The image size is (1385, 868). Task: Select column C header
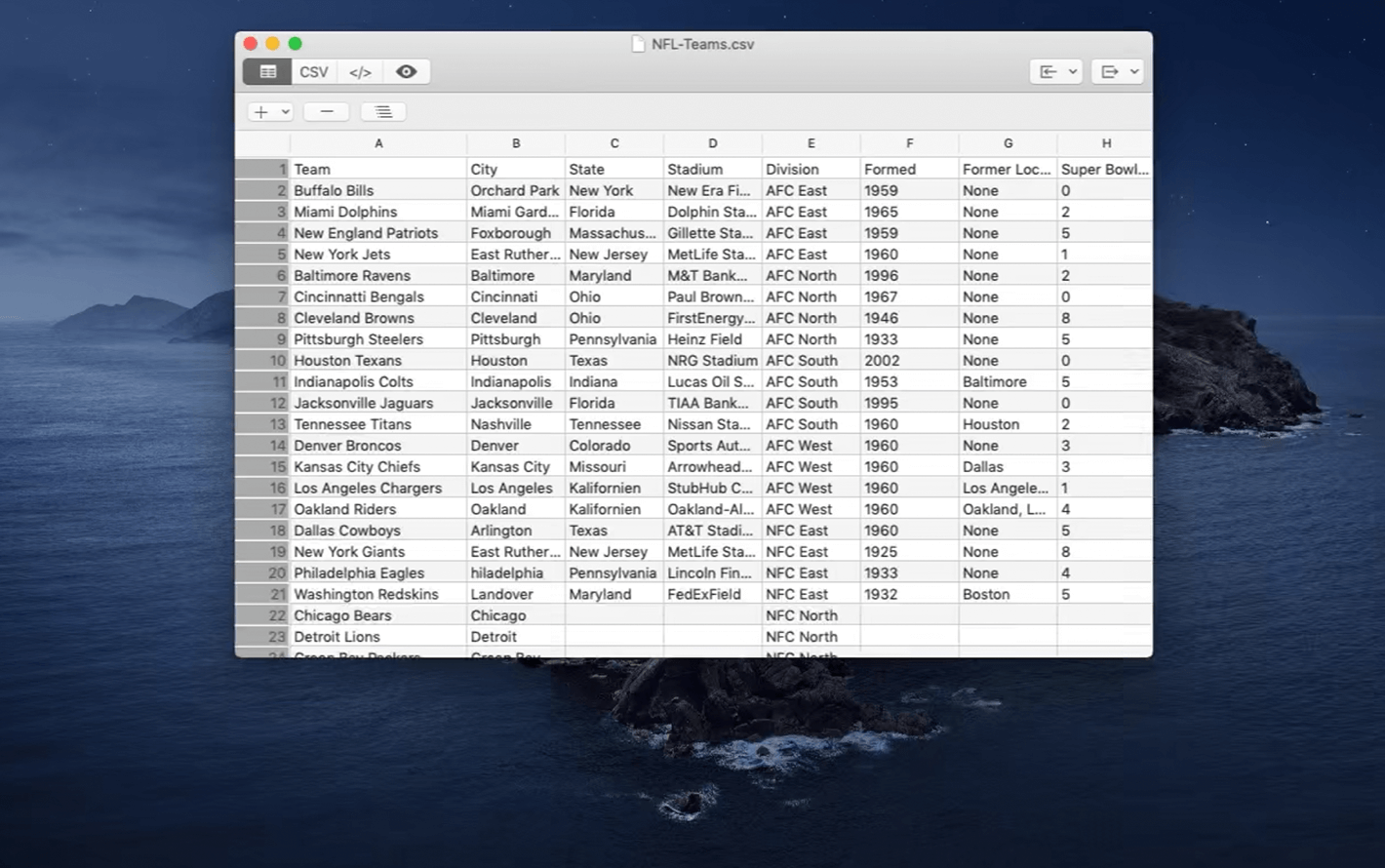pyautogui.click(x=614, y=143)
